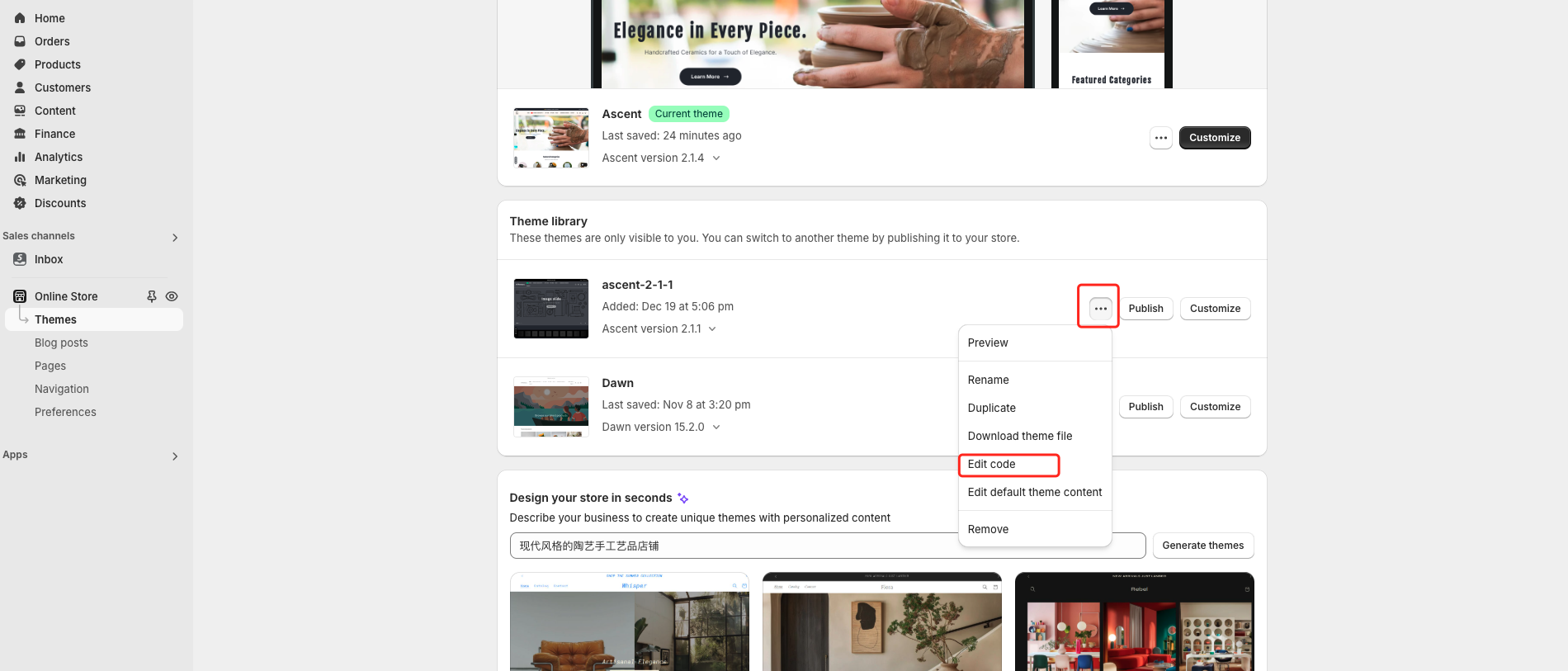Click the store description text field

pyautogui.click(x=734, y=546)
